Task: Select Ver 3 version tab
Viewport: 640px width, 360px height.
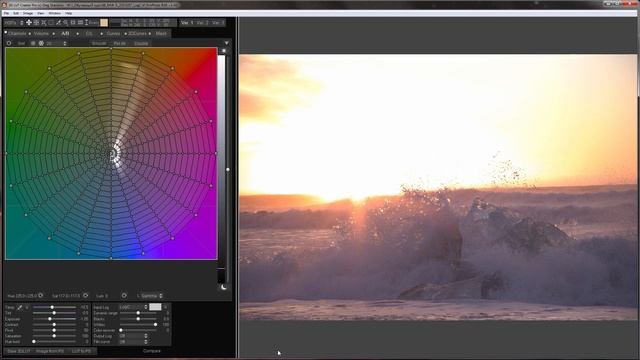Action: click(218, 22)
